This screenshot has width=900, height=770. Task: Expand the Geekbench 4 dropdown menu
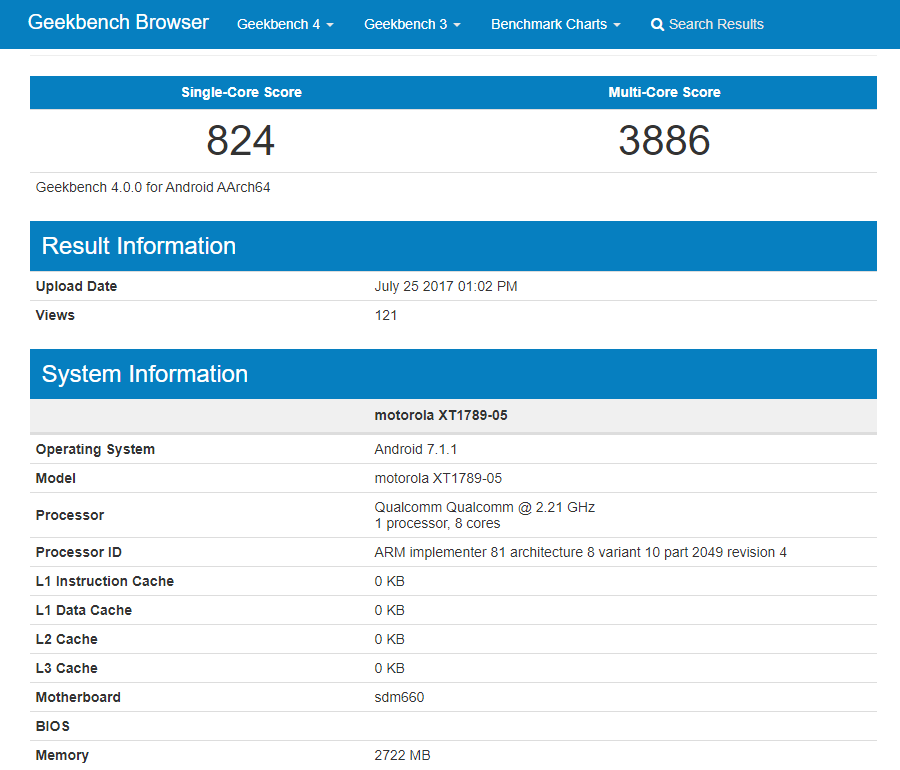coord(285,24)
